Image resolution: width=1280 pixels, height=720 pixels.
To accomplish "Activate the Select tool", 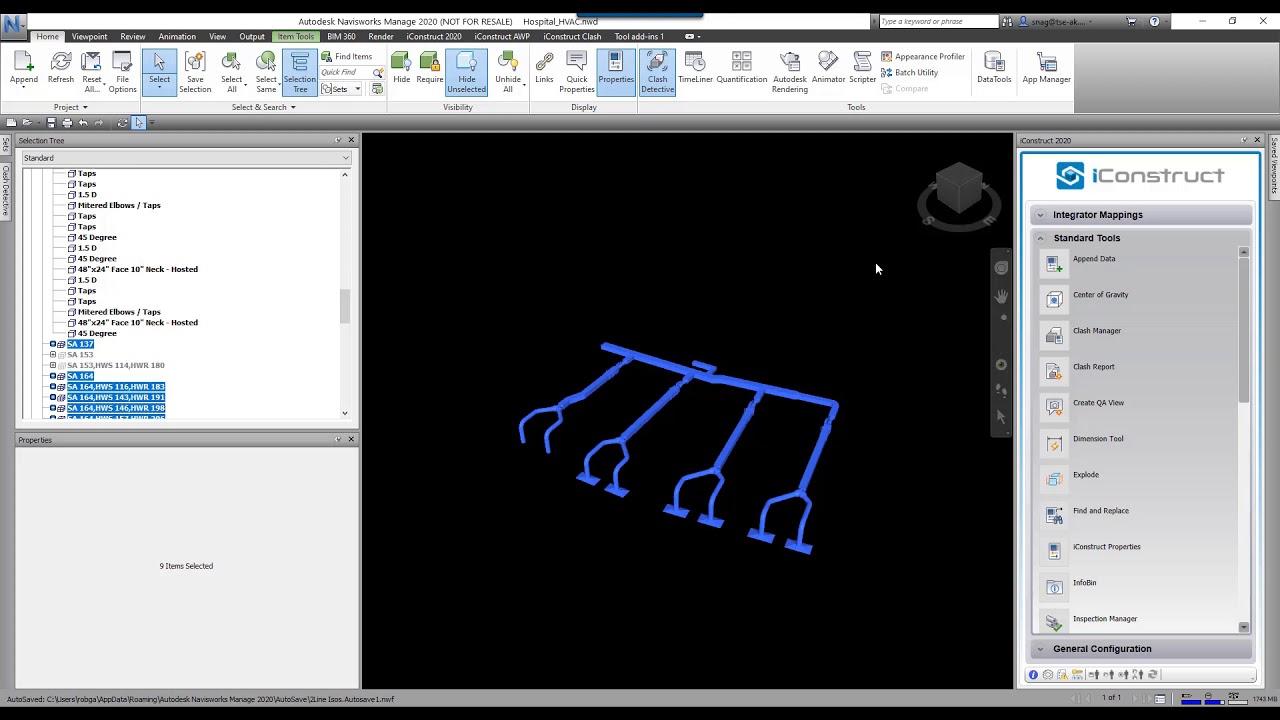I will click(x=159, y=70).
